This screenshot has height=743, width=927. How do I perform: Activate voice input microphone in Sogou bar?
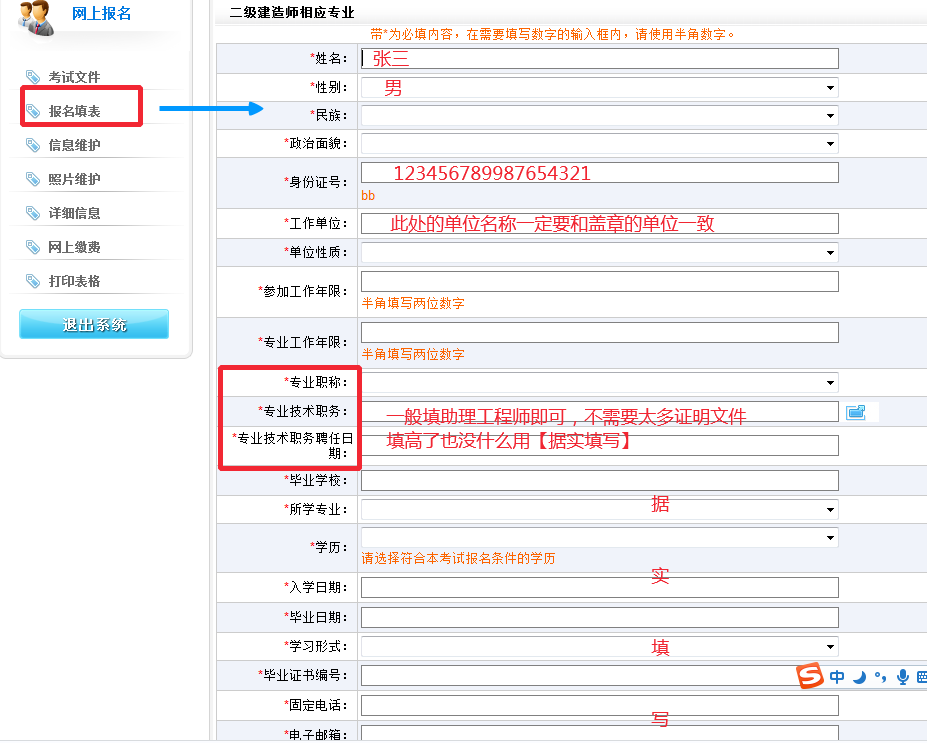(903, 677)
